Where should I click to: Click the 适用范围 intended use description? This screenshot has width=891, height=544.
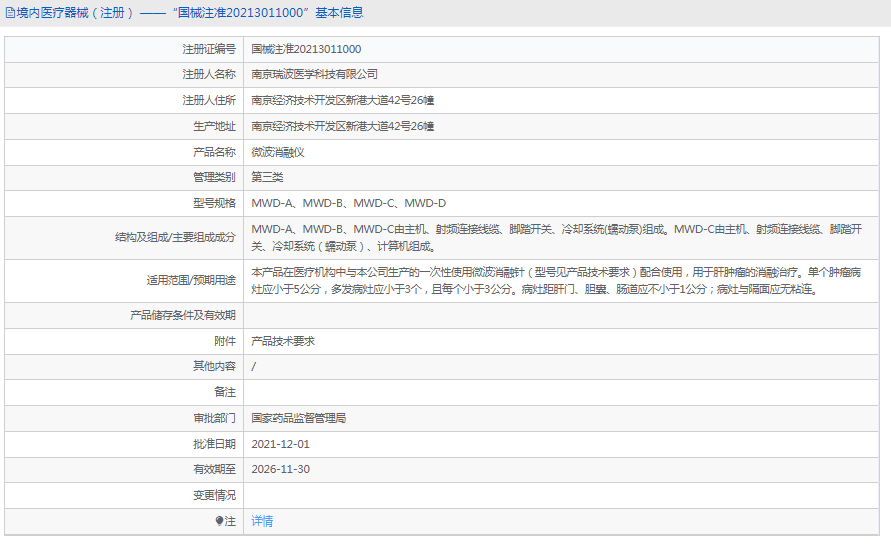(556, 281)
